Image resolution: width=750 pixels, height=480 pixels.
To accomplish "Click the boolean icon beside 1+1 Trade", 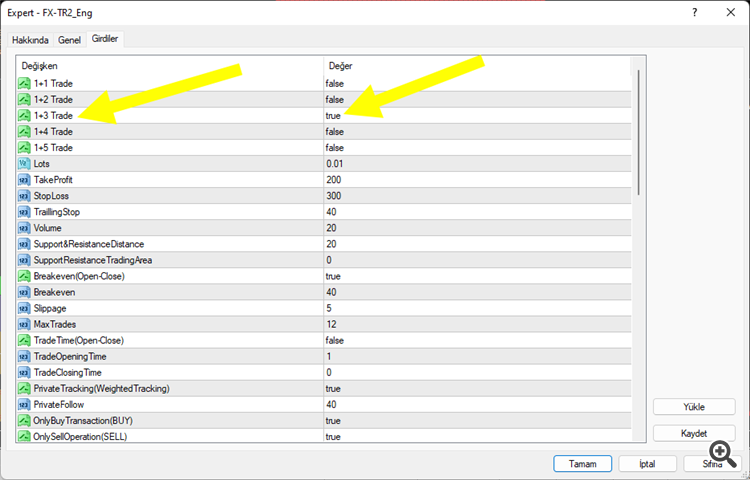I will pyautogui.click(x=24, y=83).
